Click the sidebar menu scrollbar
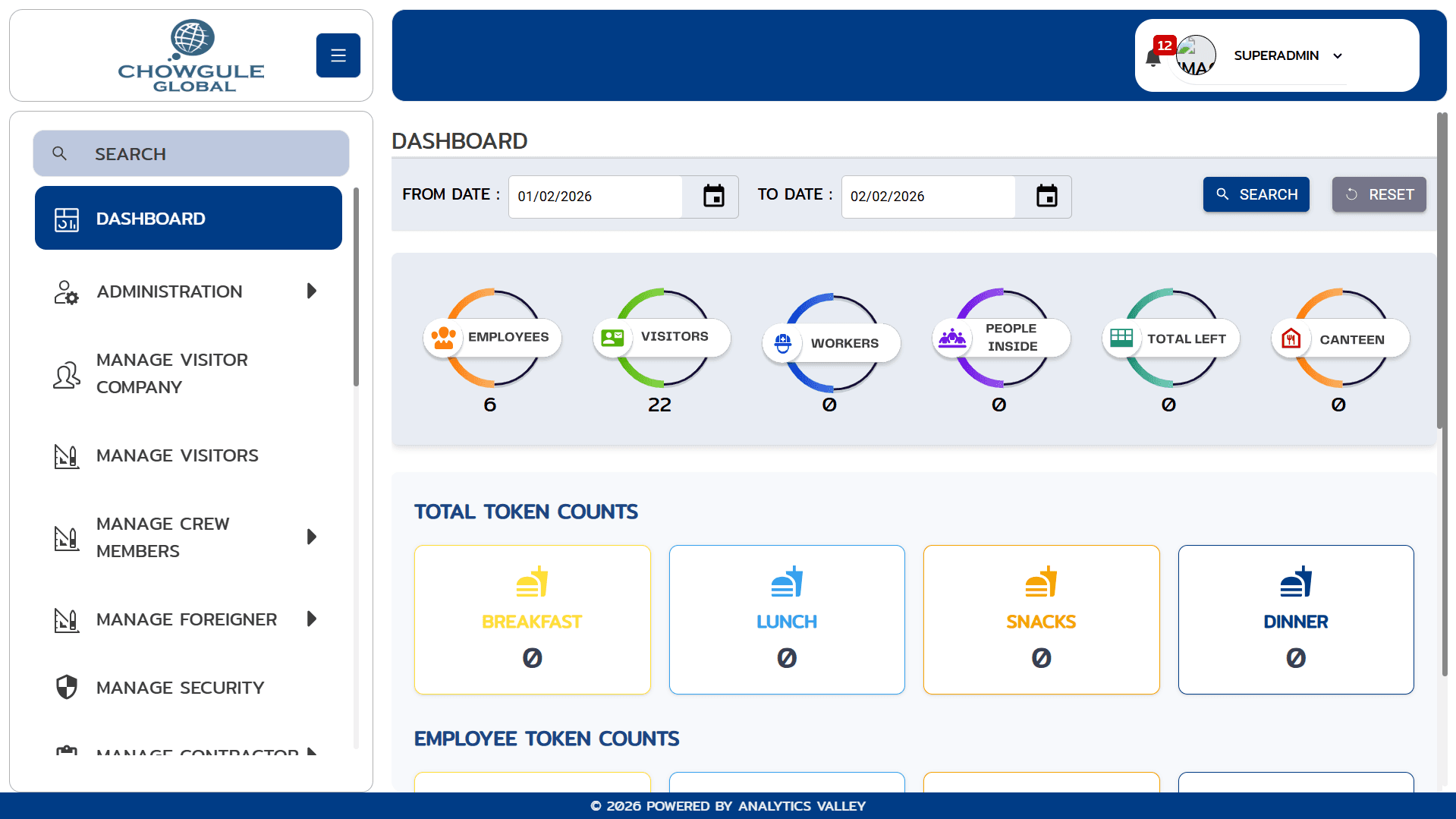 (356, 287)
